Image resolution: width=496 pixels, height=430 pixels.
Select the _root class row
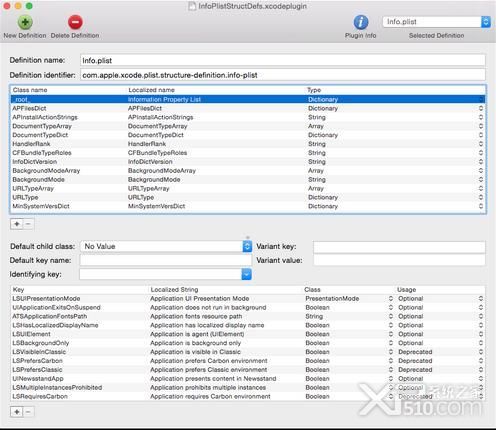(x=248, y=99)
